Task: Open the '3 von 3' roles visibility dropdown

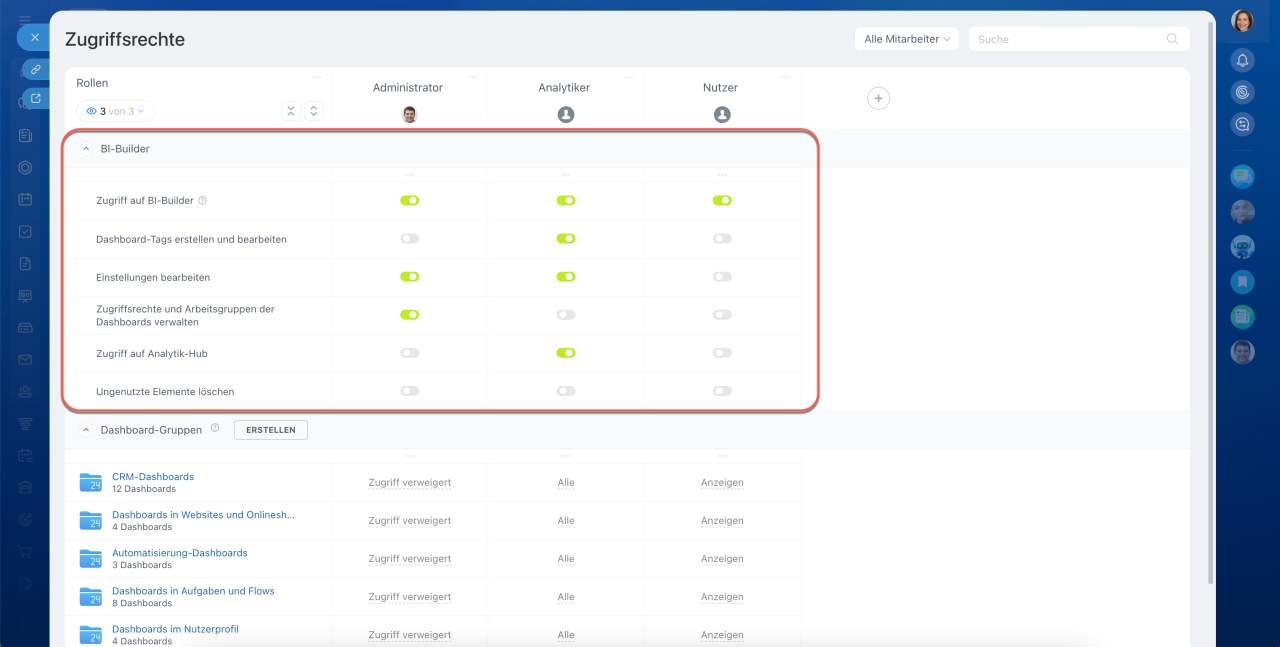Action: (116, 111)
